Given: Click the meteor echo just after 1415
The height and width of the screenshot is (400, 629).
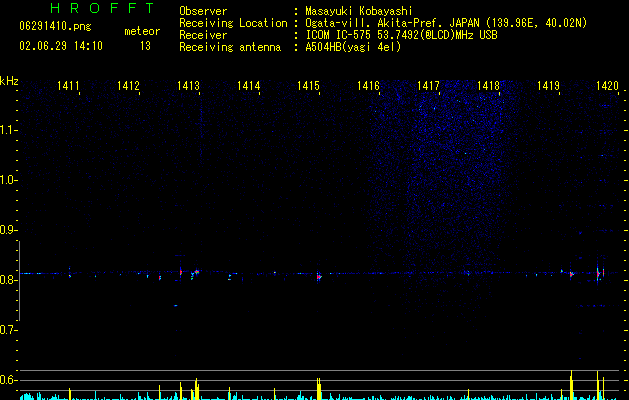Looking at the screenshot, I should tap(319, 276).
